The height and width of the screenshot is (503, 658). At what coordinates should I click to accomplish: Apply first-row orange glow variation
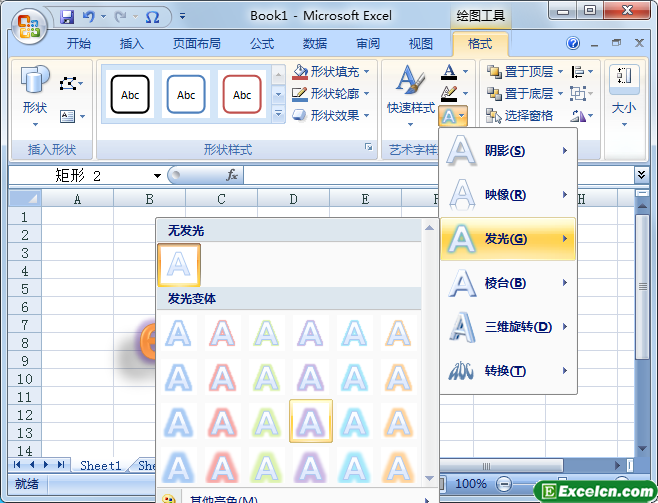pyautogui.click(x=399, y=333)
